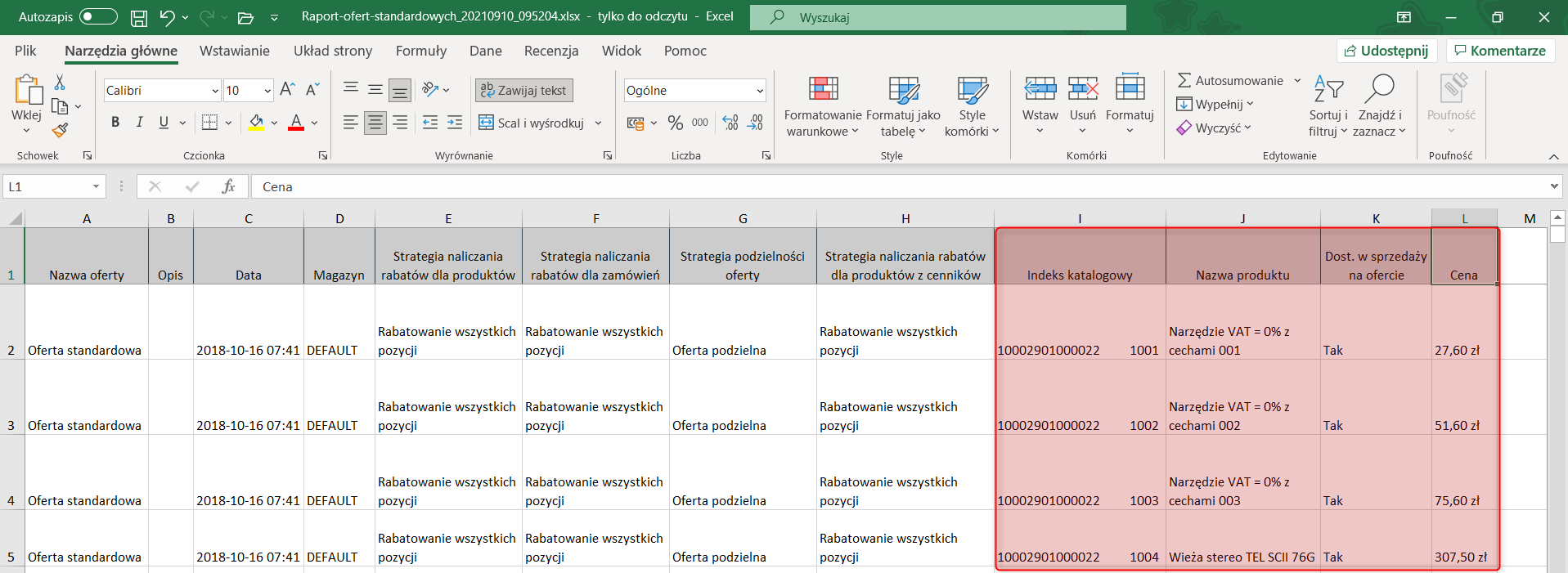
Task: Click the Udostępnij button
Action: click(x=1386, y=51)
